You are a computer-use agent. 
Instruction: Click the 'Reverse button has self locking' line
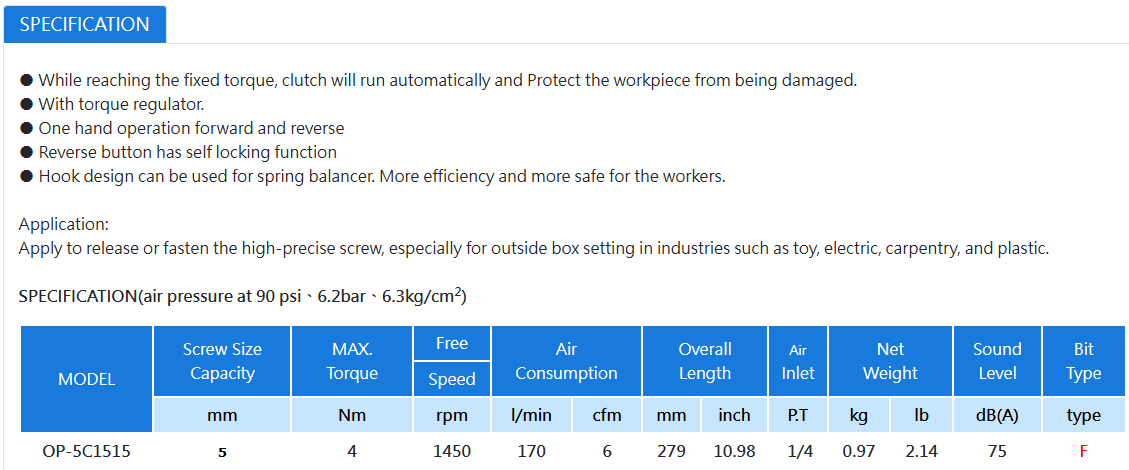tap(178, 152)
